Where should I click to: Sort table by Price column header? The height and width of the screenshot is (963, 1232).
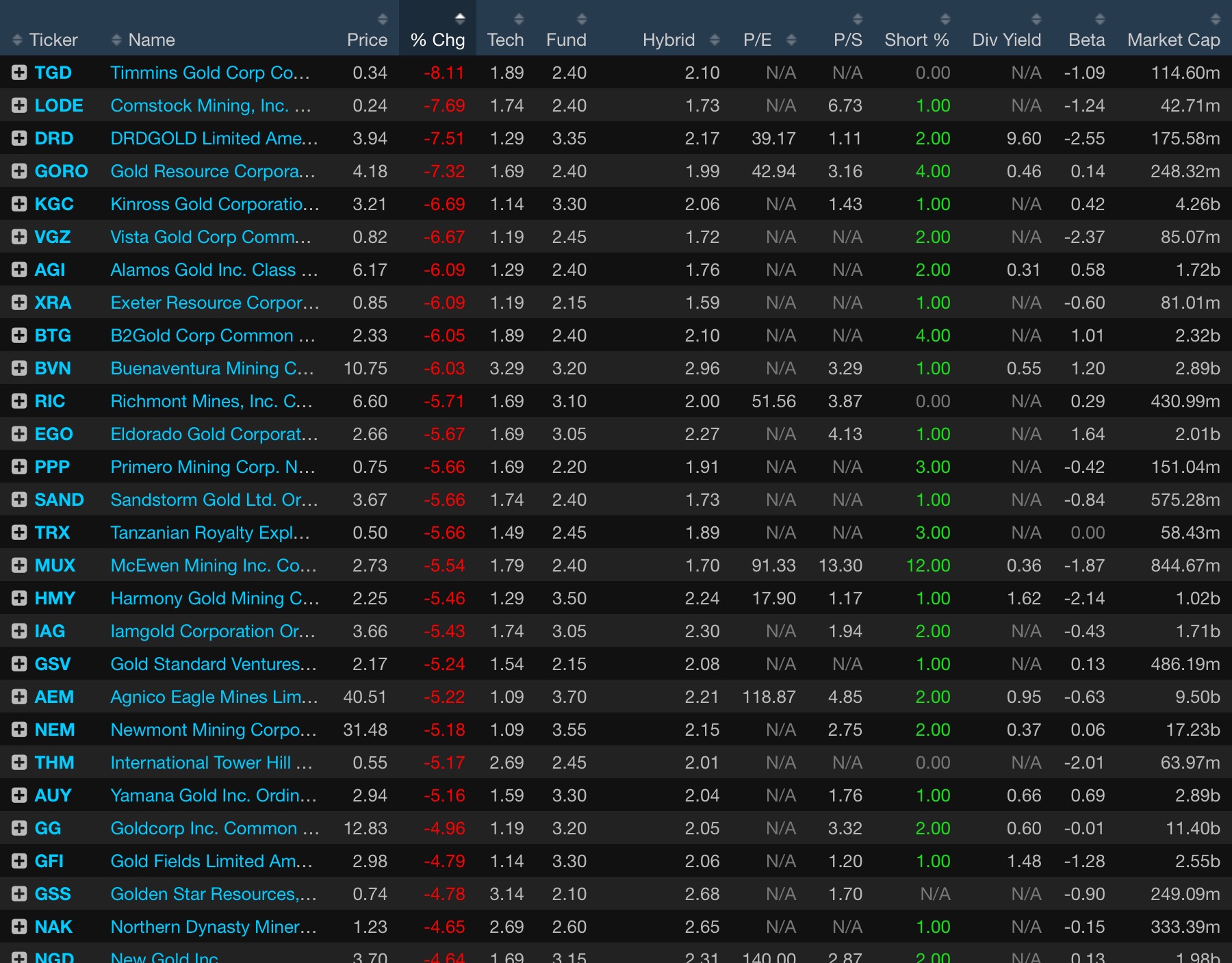(367, 40)
